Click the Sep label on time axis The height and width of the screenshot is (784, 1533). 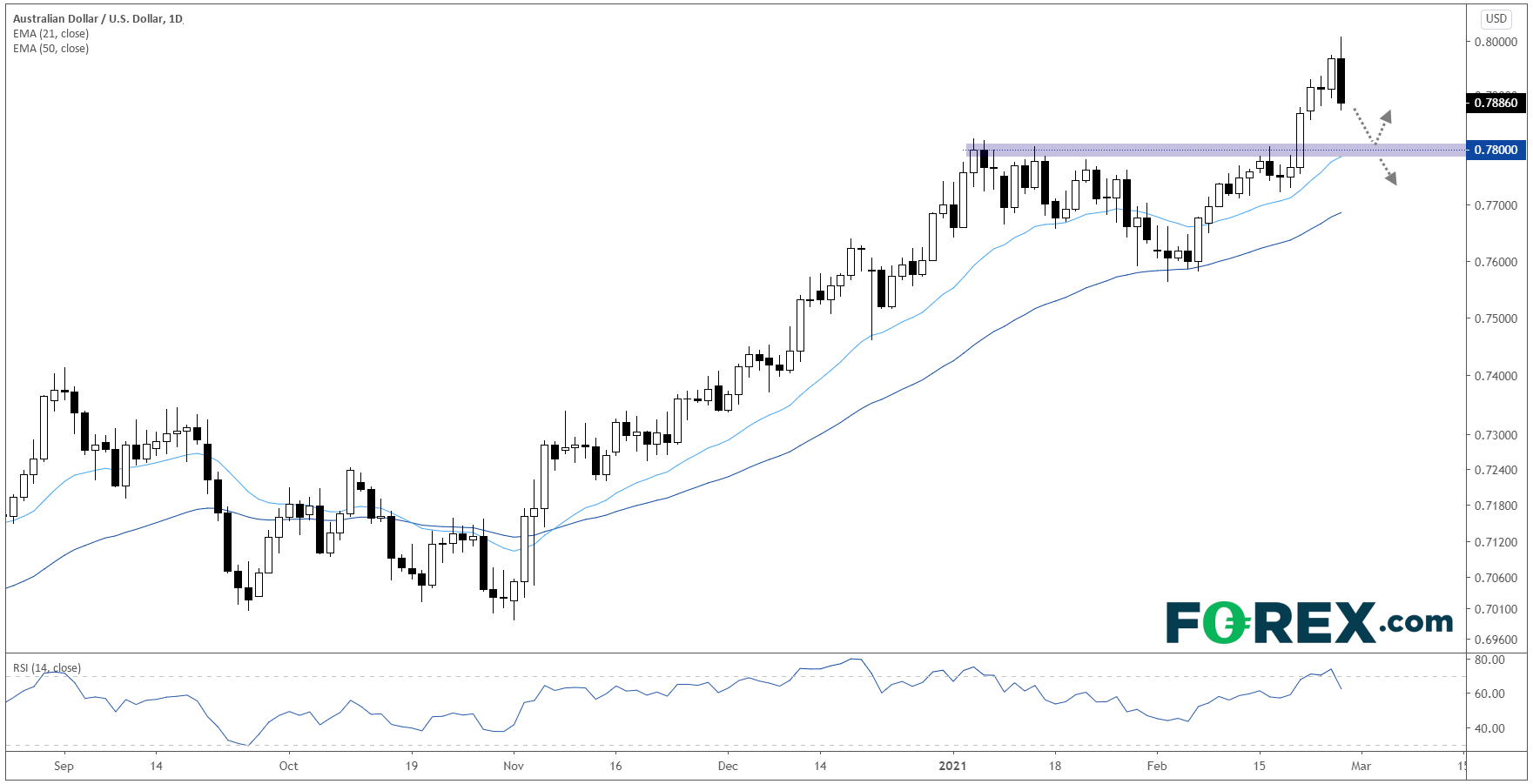click(64, 766)
